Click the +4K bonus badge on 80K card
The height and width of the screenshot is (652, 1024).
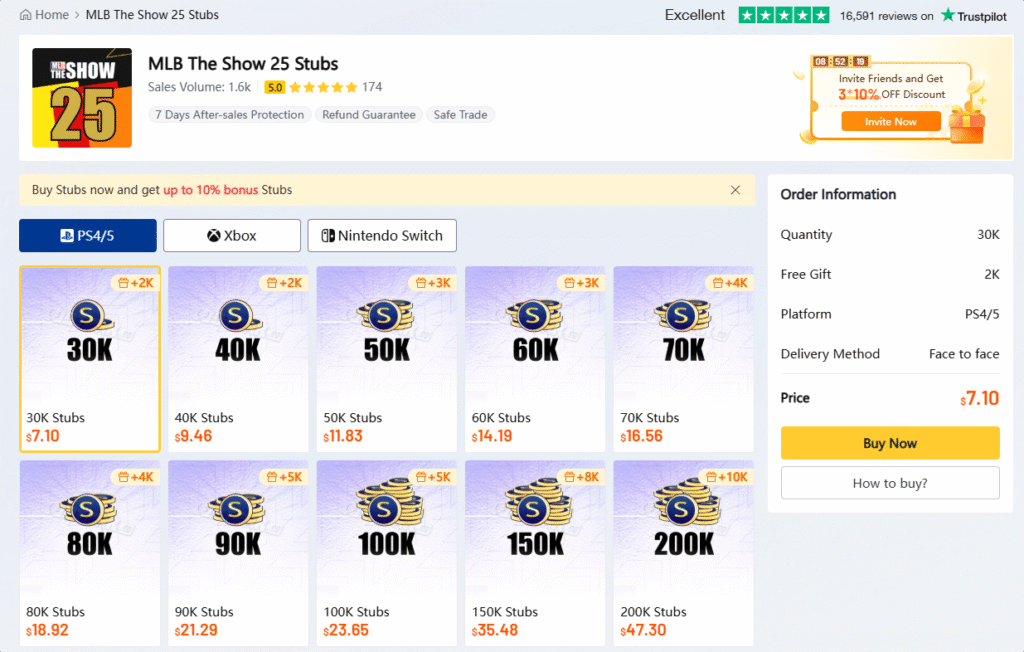tap(136, 477)
